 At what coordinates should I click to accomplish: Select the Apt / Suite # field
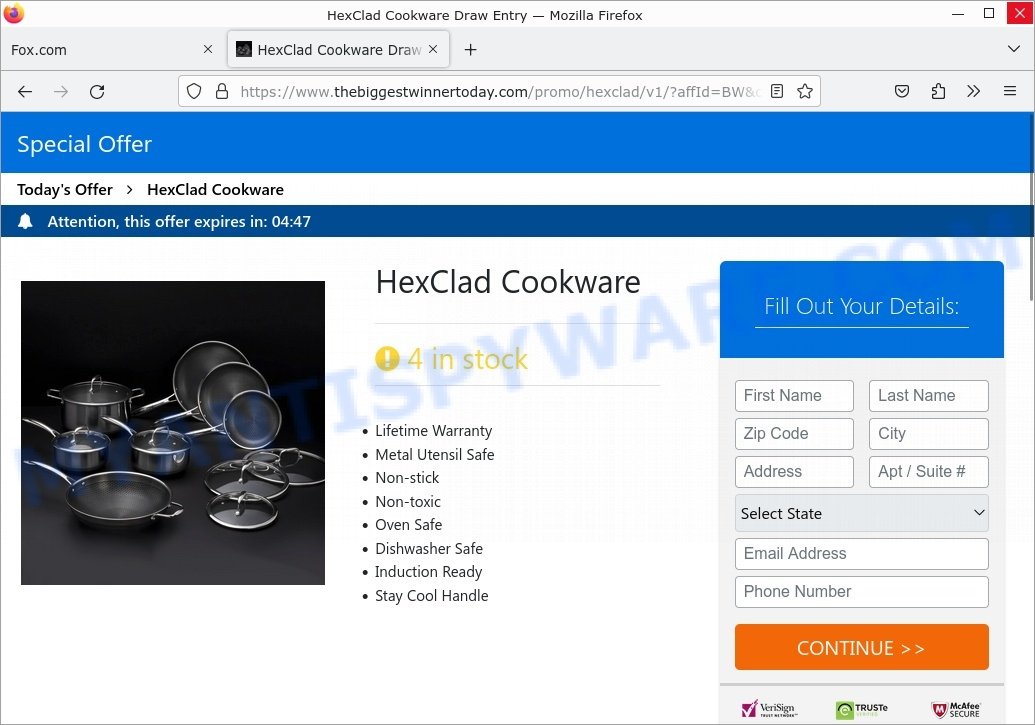(929, 471)
